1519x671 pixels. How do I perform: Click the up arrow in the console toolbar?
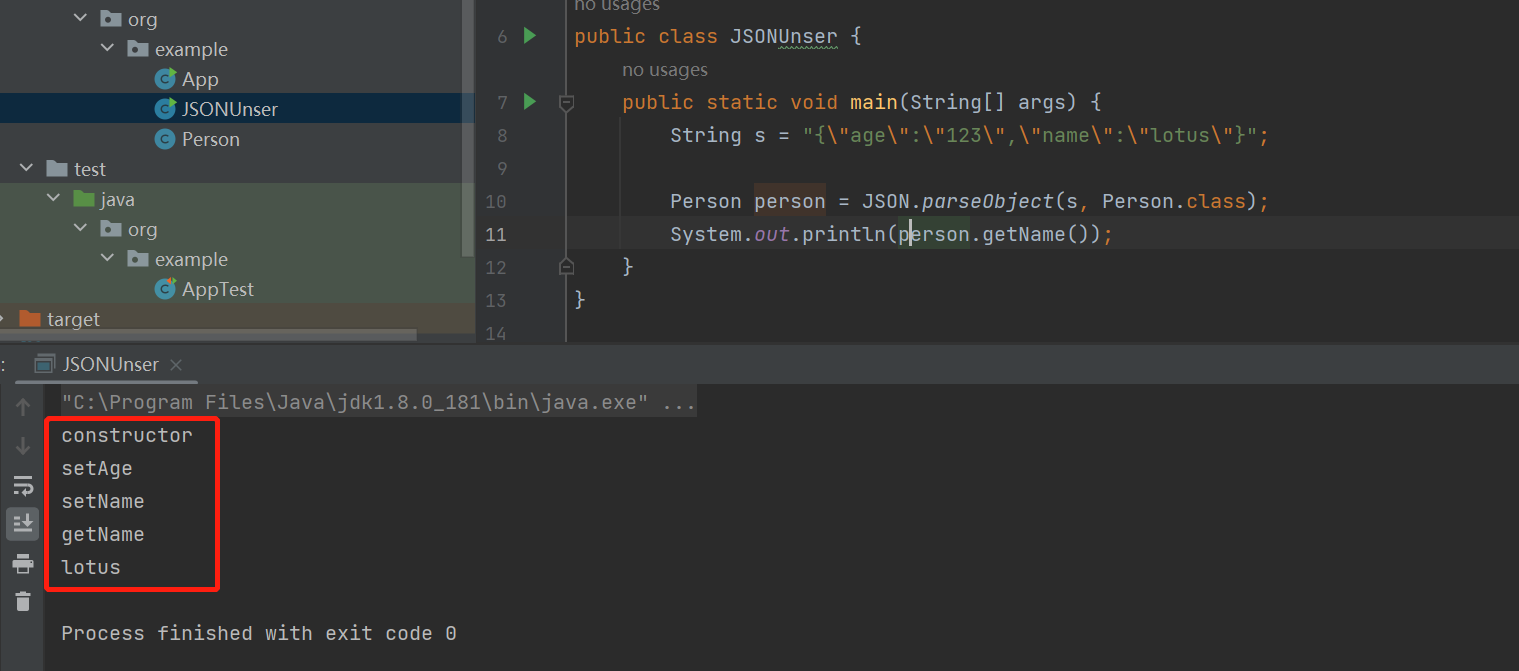pyautogui.click(x=23, y=407)
